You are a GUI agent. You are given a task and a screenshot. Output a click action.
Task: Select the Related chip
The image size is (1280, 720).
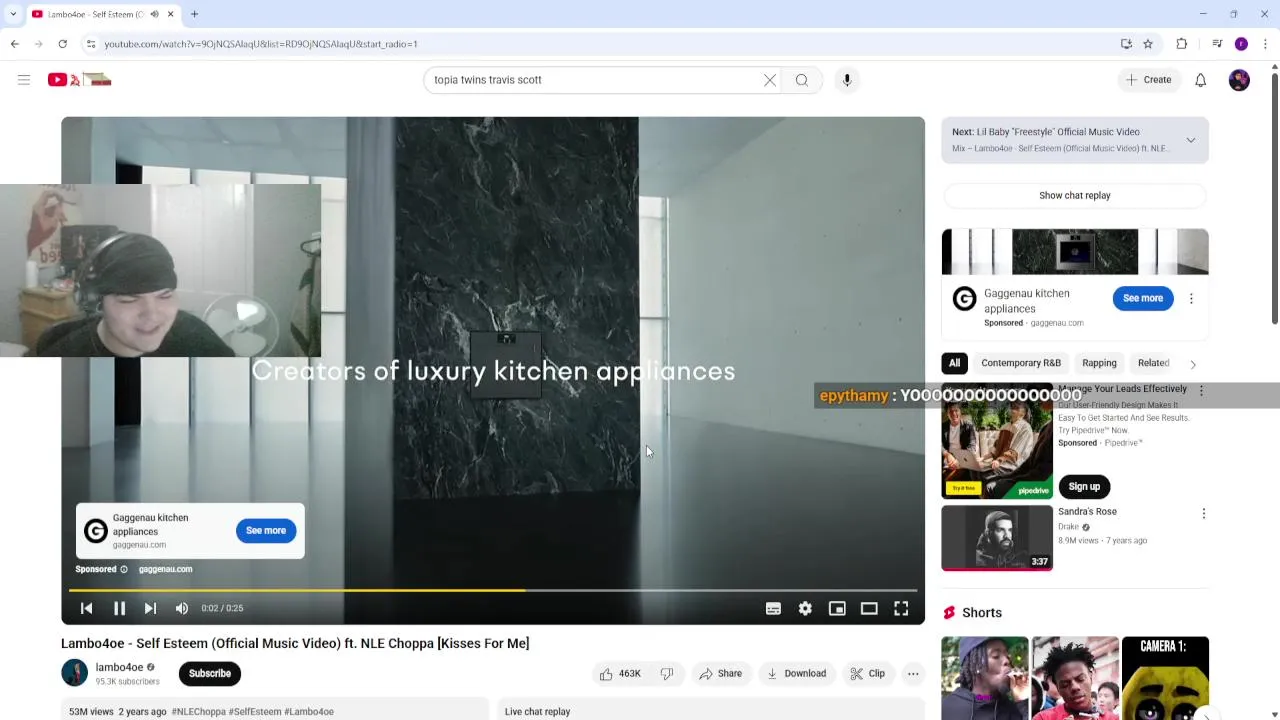coord(1153,363)
